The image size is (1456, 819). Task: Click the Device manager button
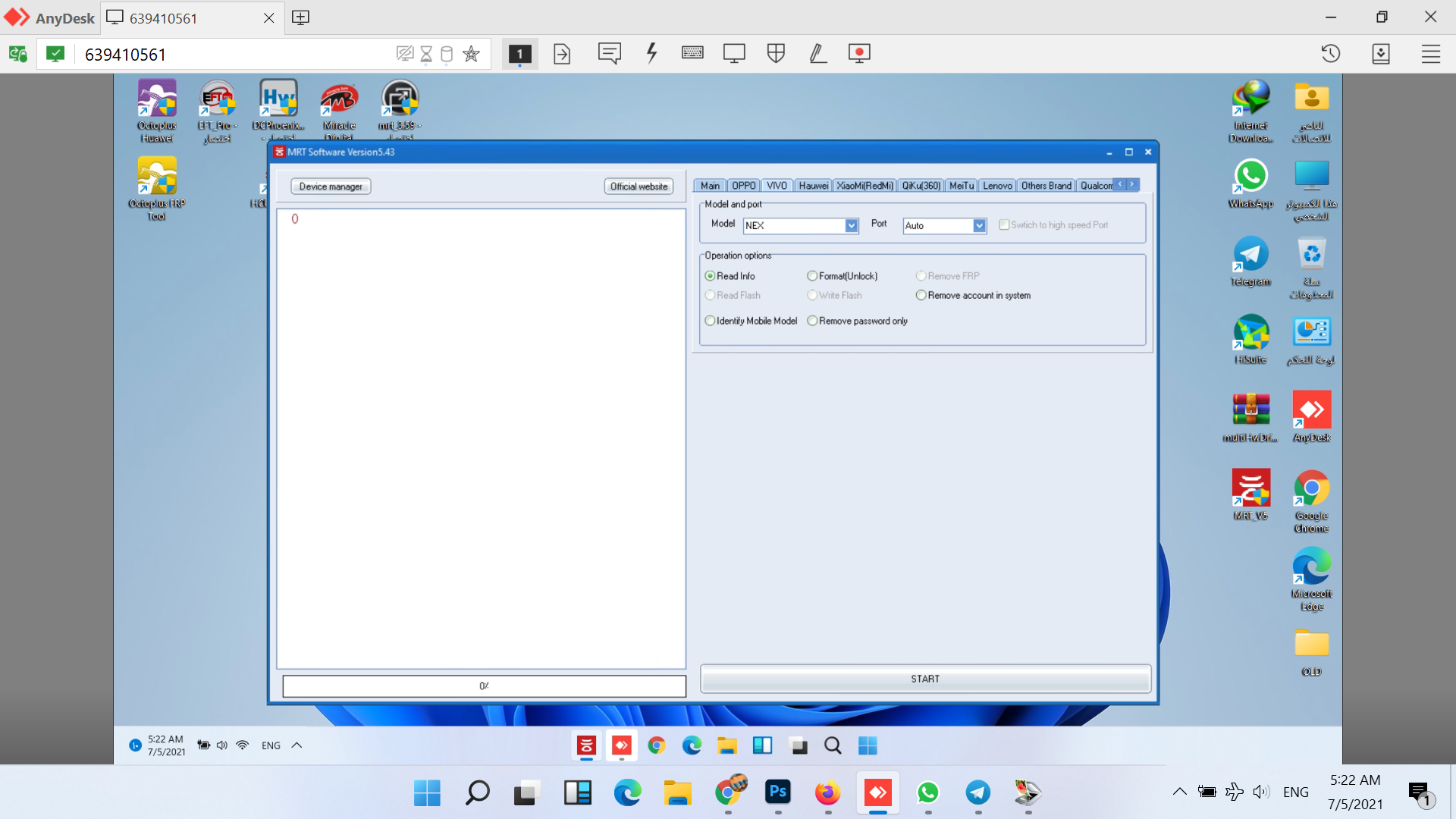[x=331, y=187]
